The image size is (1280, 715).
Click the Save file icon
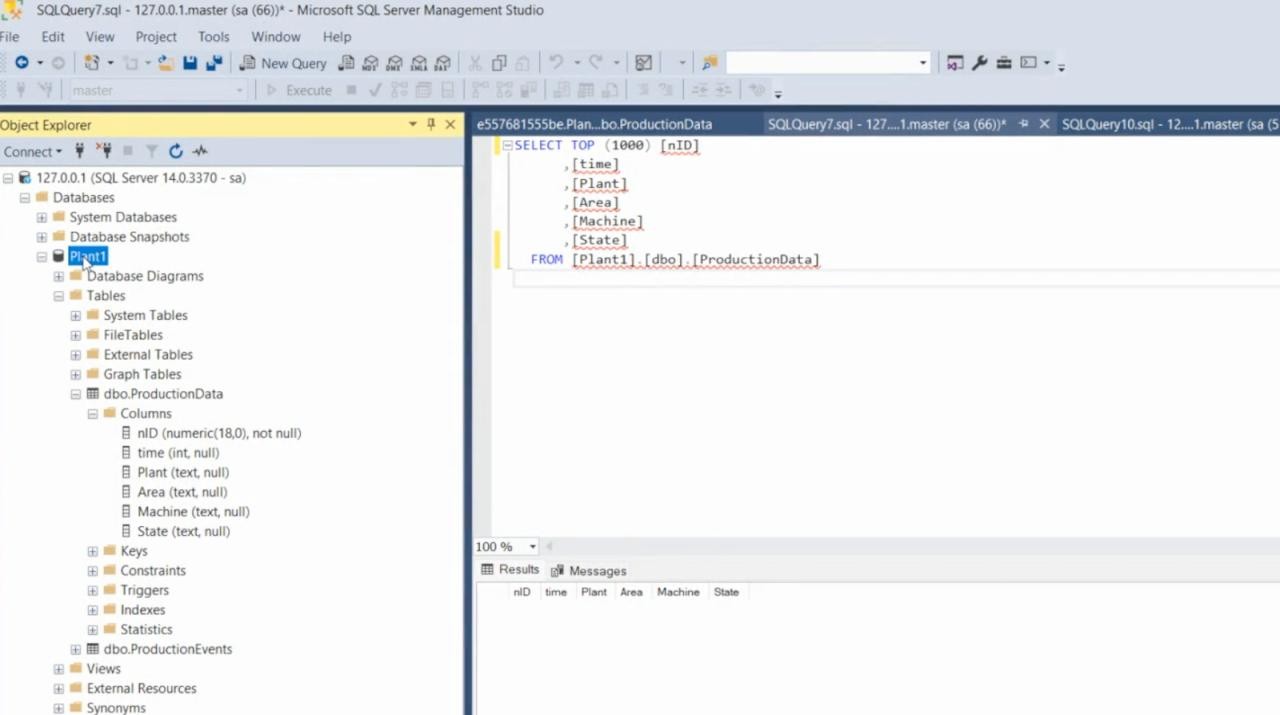[x=190, y=63]
